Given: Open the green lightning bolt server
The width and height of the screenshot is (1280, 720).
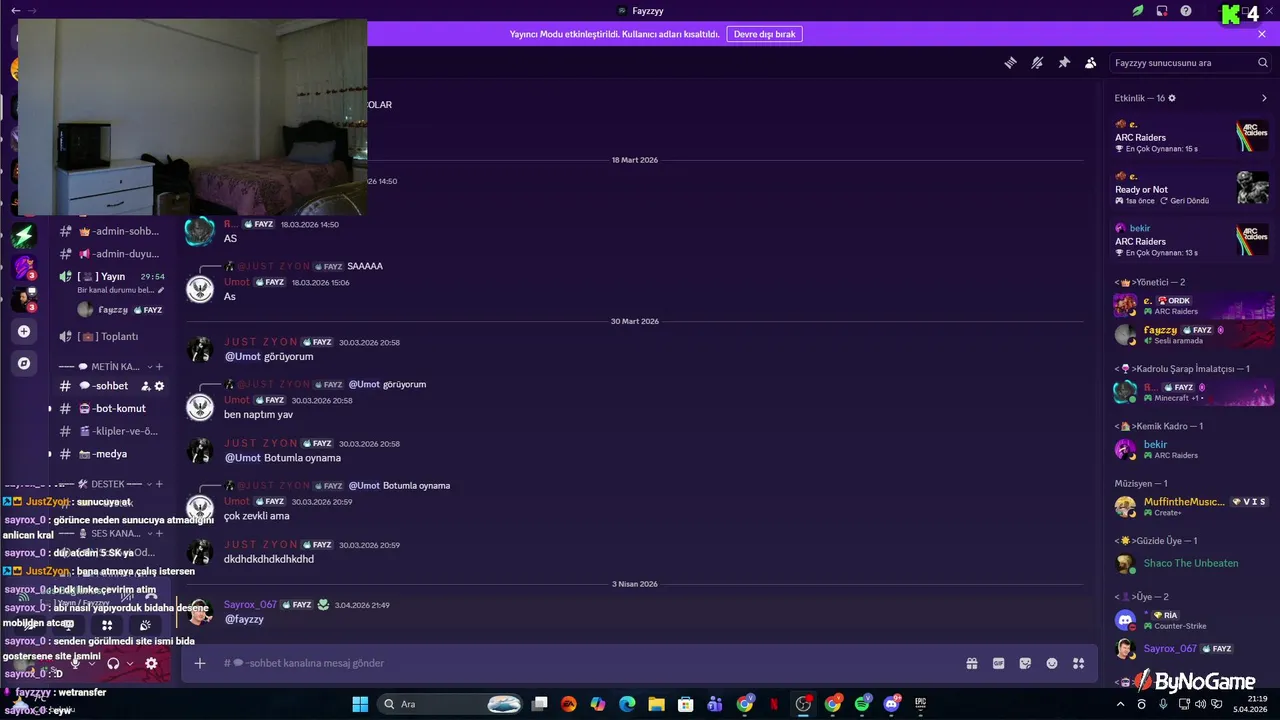Looking at the screenshot, I should pos(24,236).
